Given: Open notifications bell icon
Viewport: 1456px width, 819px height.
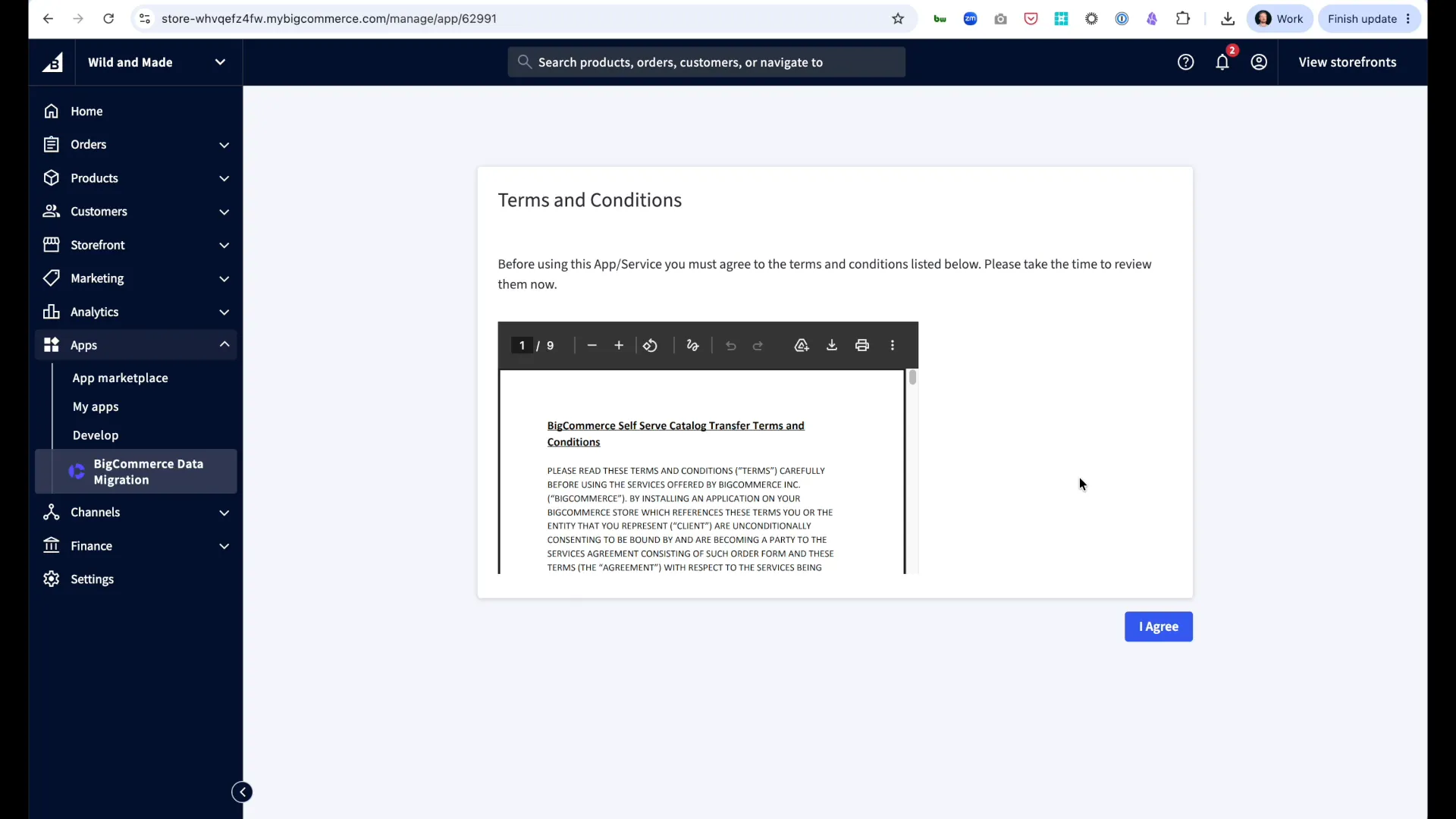Looking at the screenshot, I should pyautogui.click(x=1222, y=62).
